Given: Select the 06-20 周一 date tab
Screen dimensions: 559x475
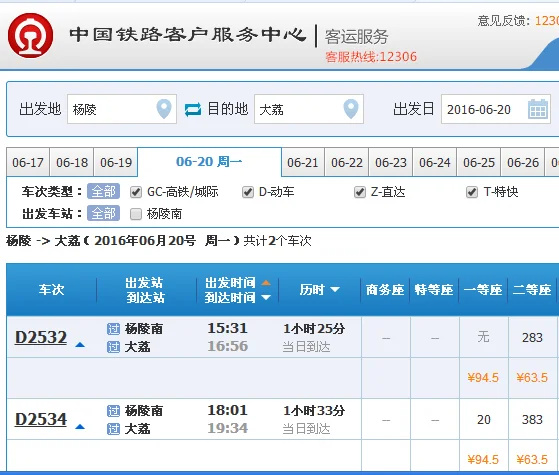Looking at the screenshot, I should click(209, 162).
